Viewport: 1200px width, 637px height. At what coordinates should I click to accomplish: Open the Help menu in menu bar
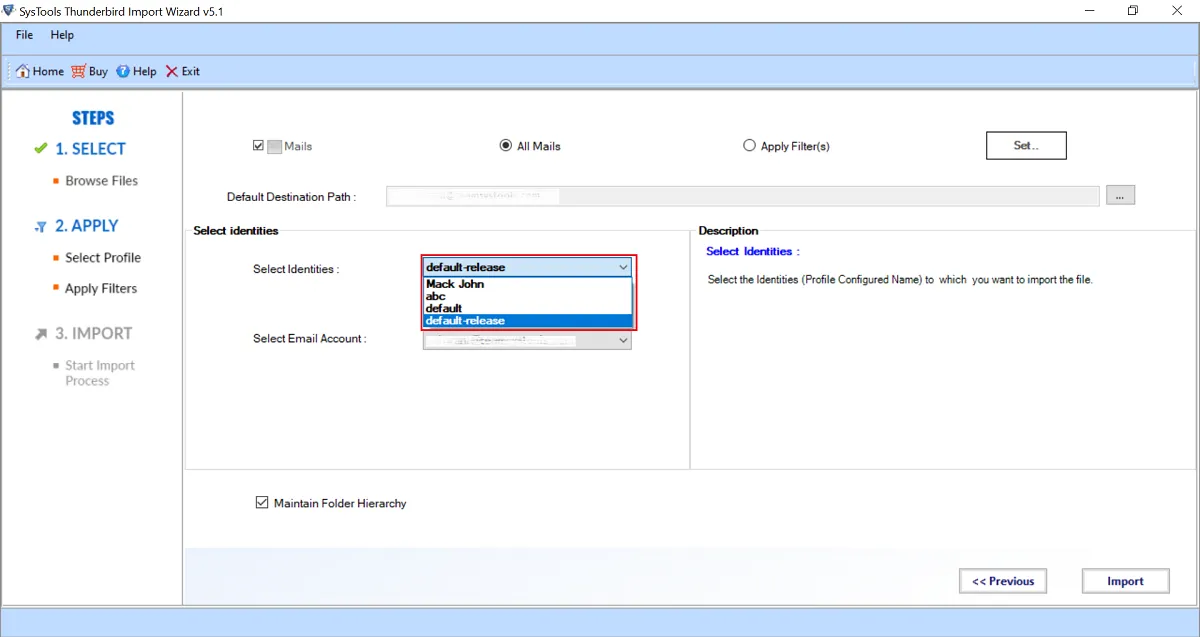[62, 35]
